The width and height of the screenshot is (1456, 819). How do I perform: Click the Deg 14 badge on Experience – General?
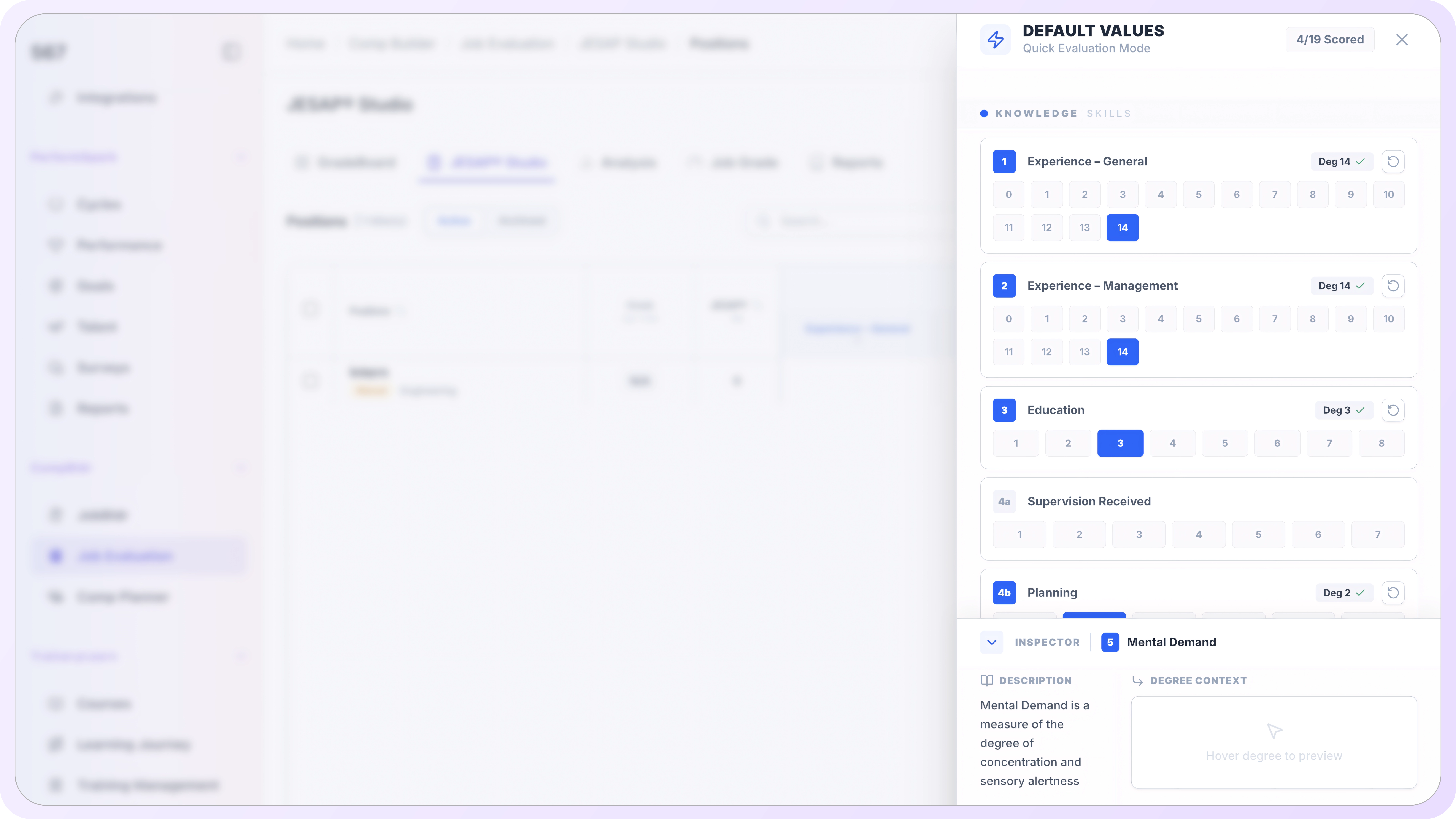[1341, 162]
